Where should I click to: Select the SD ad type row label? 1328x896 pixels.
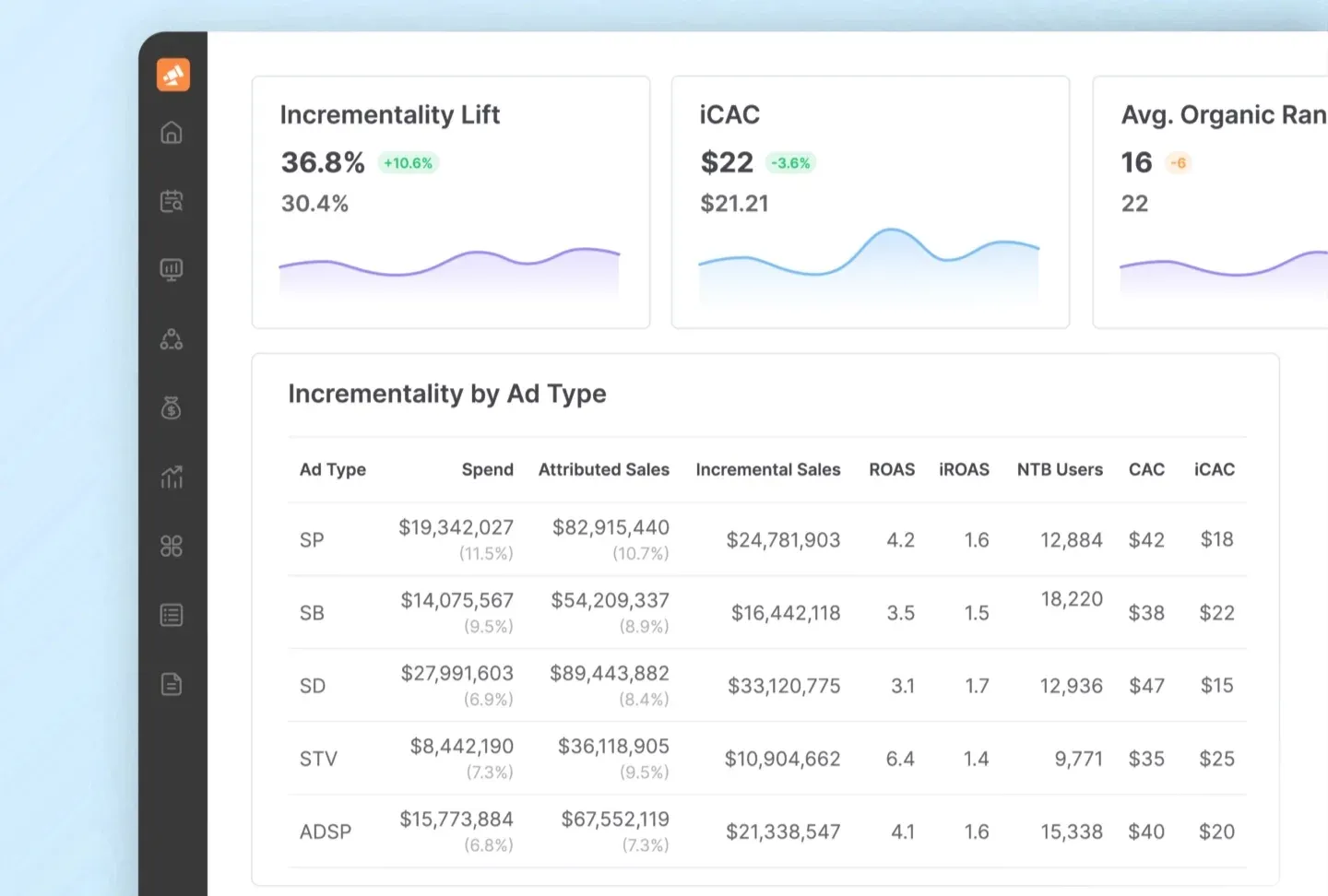point(313,686)
